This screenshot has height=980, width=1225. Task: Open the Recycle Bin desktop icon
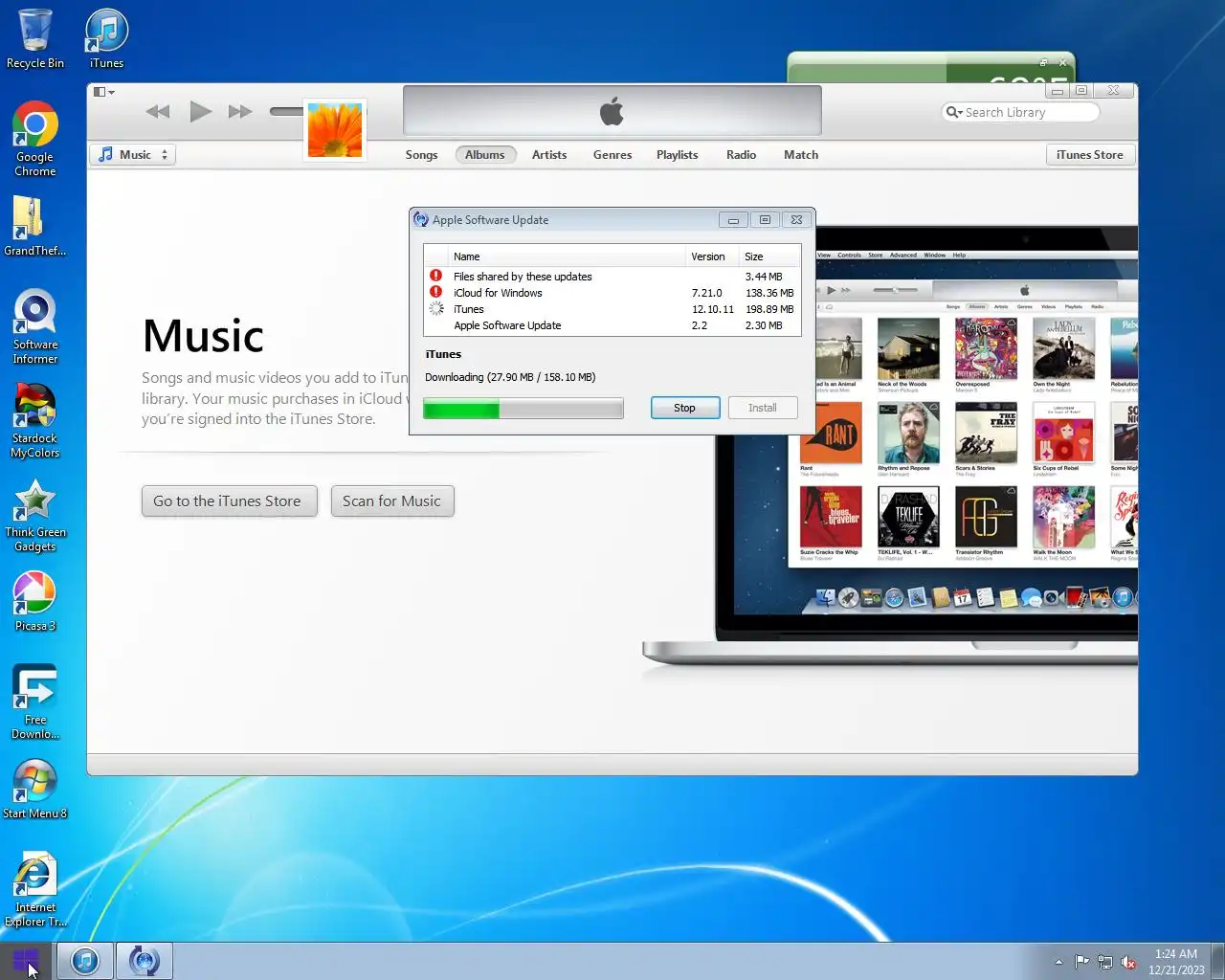35,39
